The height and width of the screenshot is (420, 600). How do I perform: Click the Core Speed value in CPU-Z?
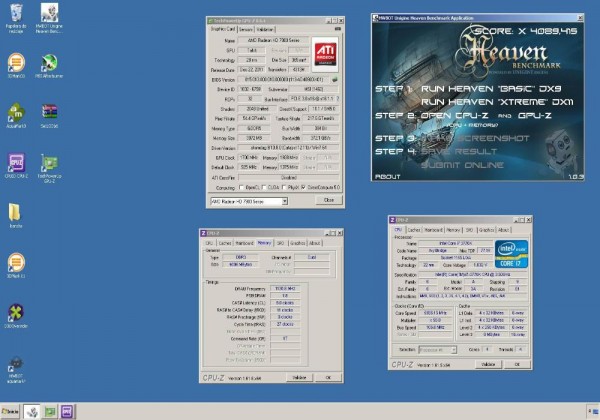(435, 313)
